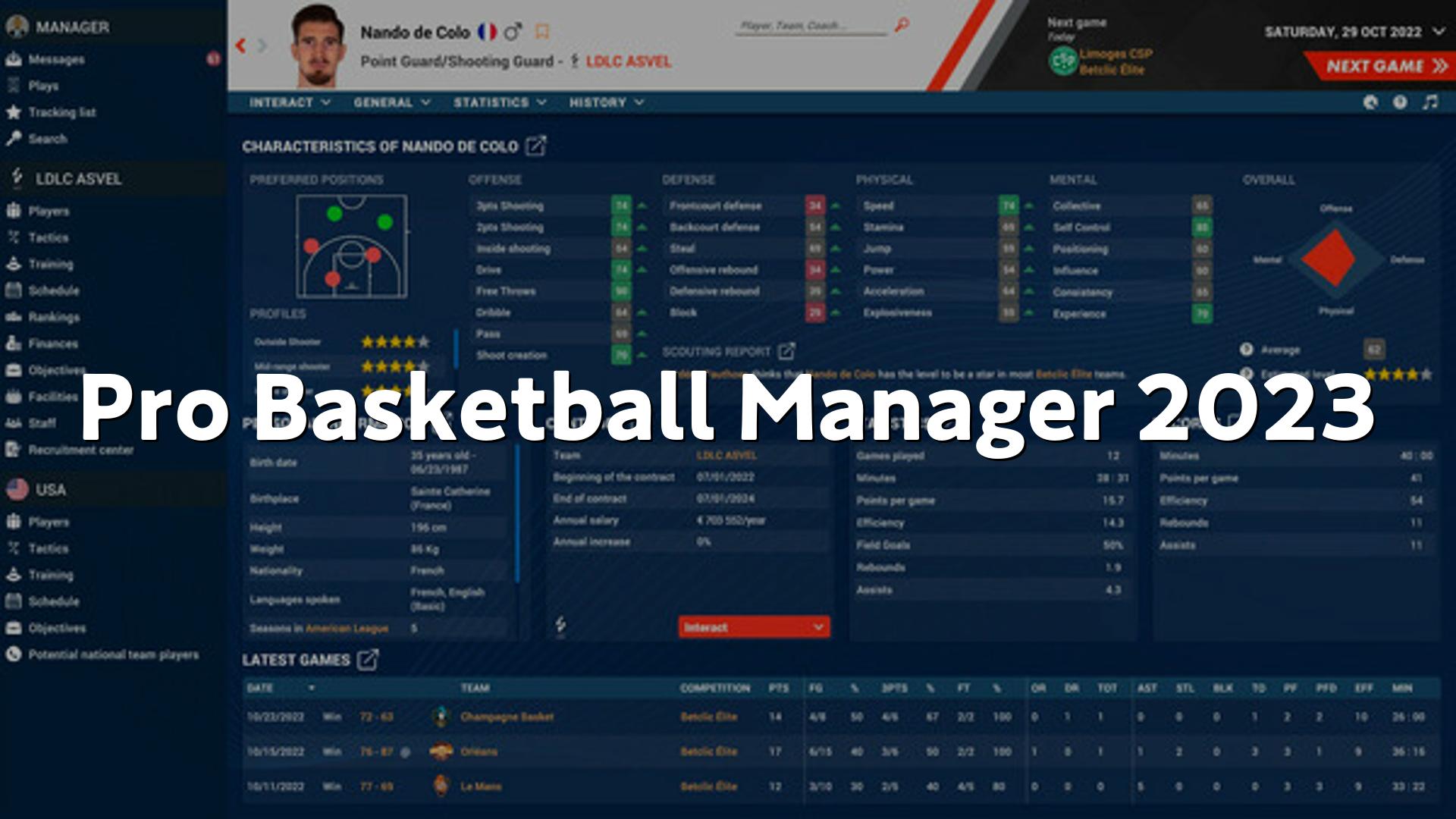Open LDLC ASVEL Training page
Image resolution: width=1456 pixels, height=819 pixels.
click(51, 264)
